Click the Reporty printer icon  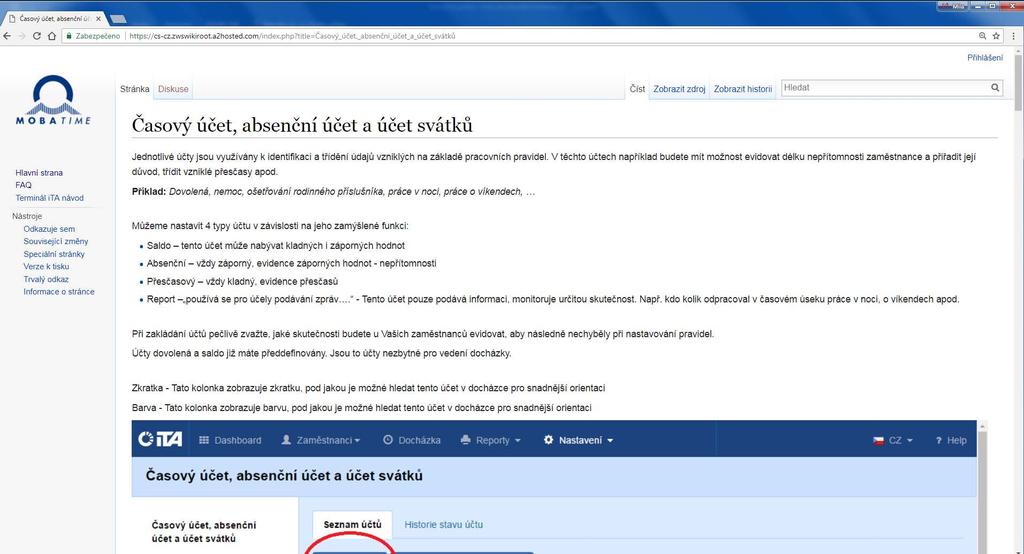466,440
